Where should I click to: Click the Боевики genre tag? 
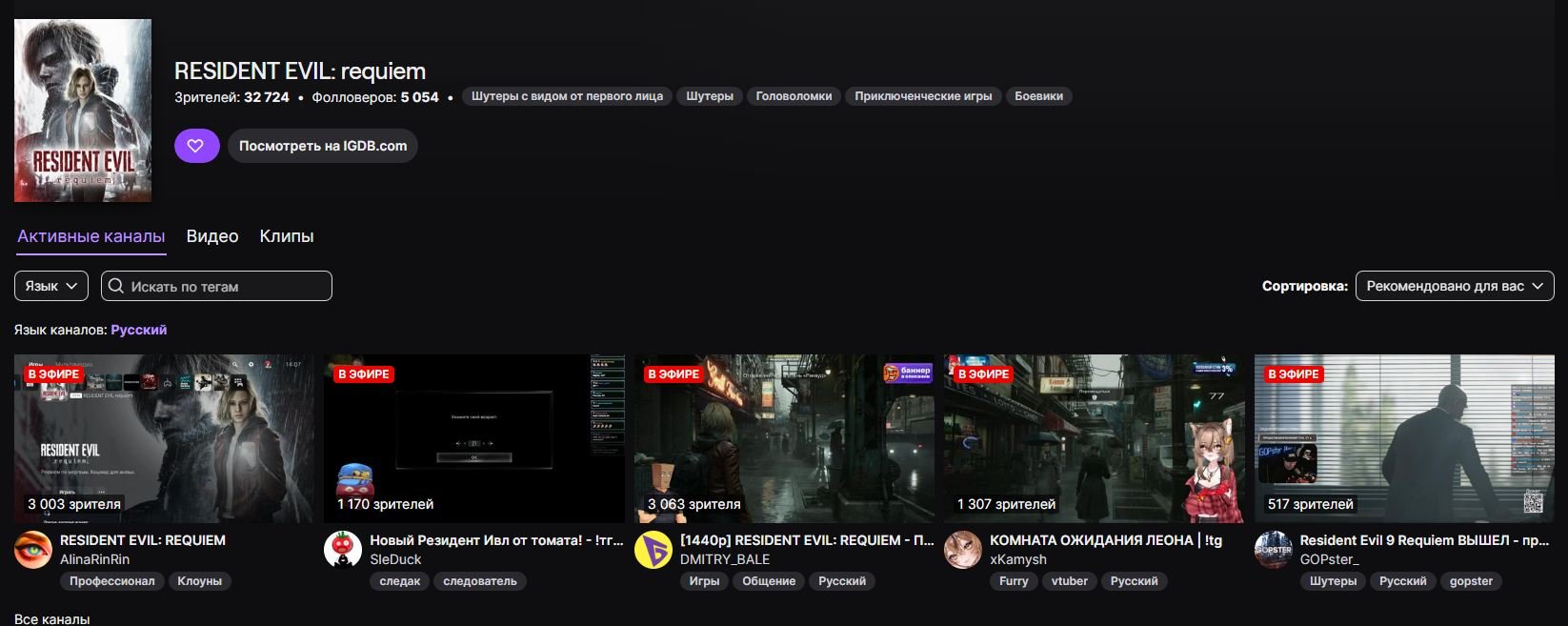tap(1038, 96)
